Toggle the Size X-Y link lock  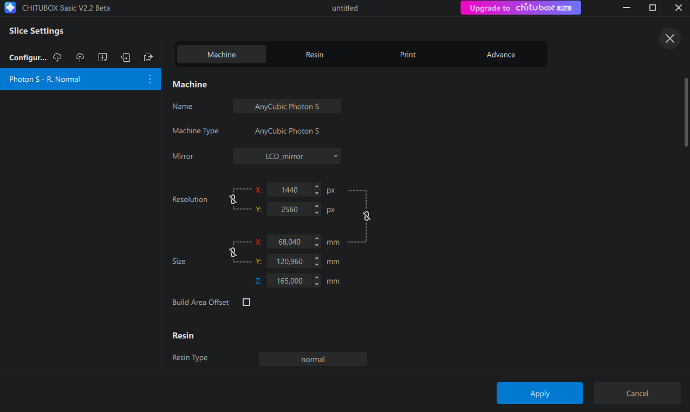tap(232, 252)
